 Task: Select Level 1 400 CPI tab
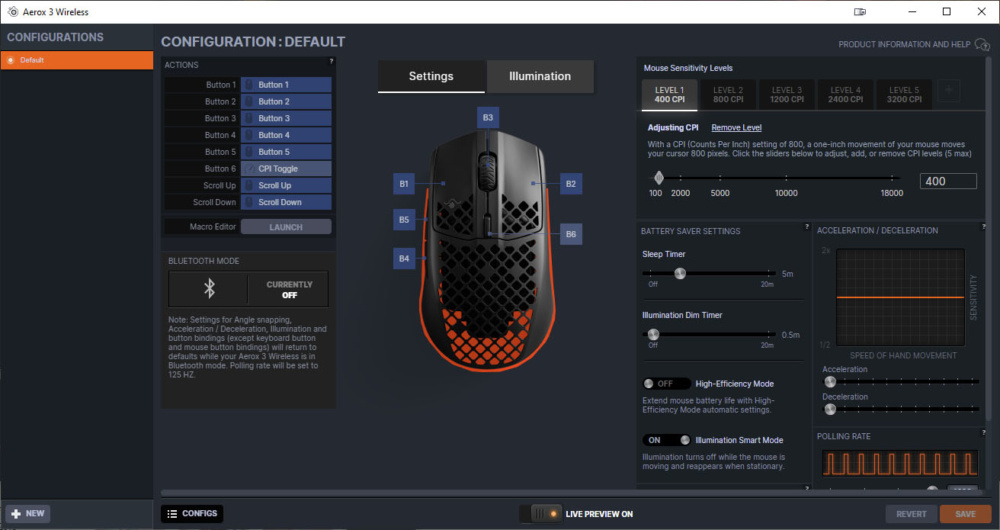click(669, 95)
